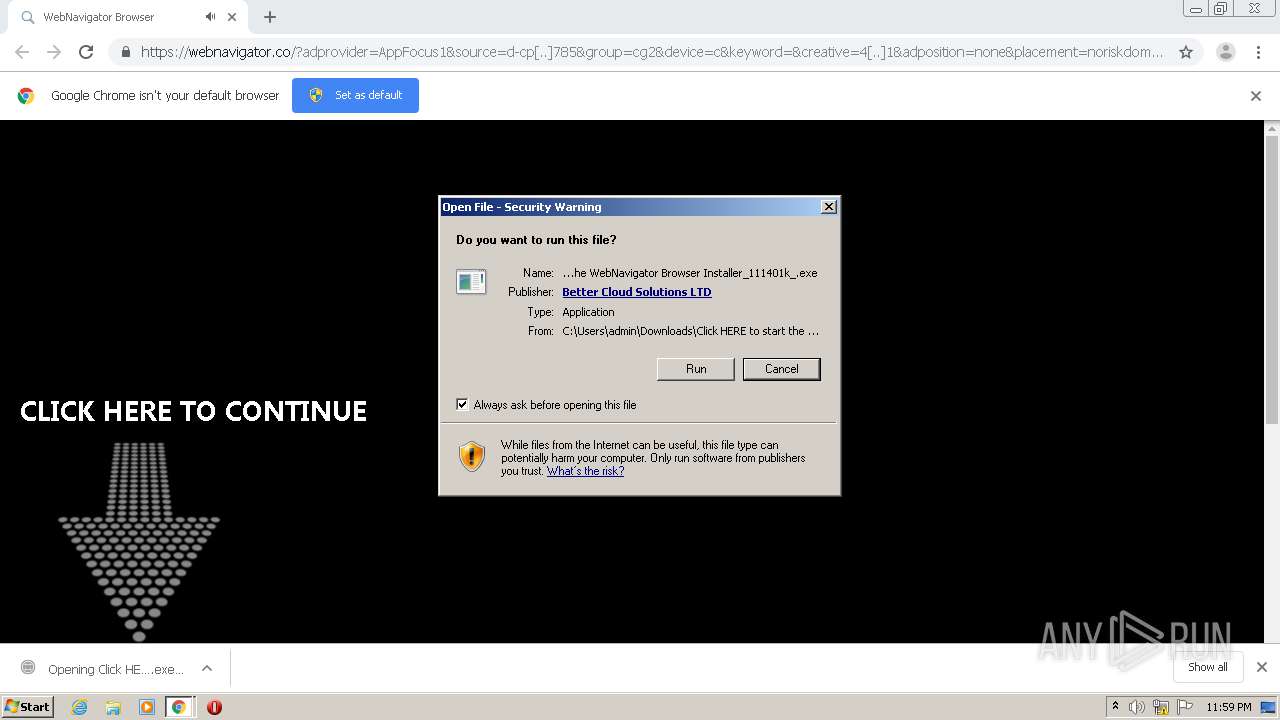This screenshot has height=720, width=1280.
Task: Click the Action Center flag icon
Action: point(1185,707)
